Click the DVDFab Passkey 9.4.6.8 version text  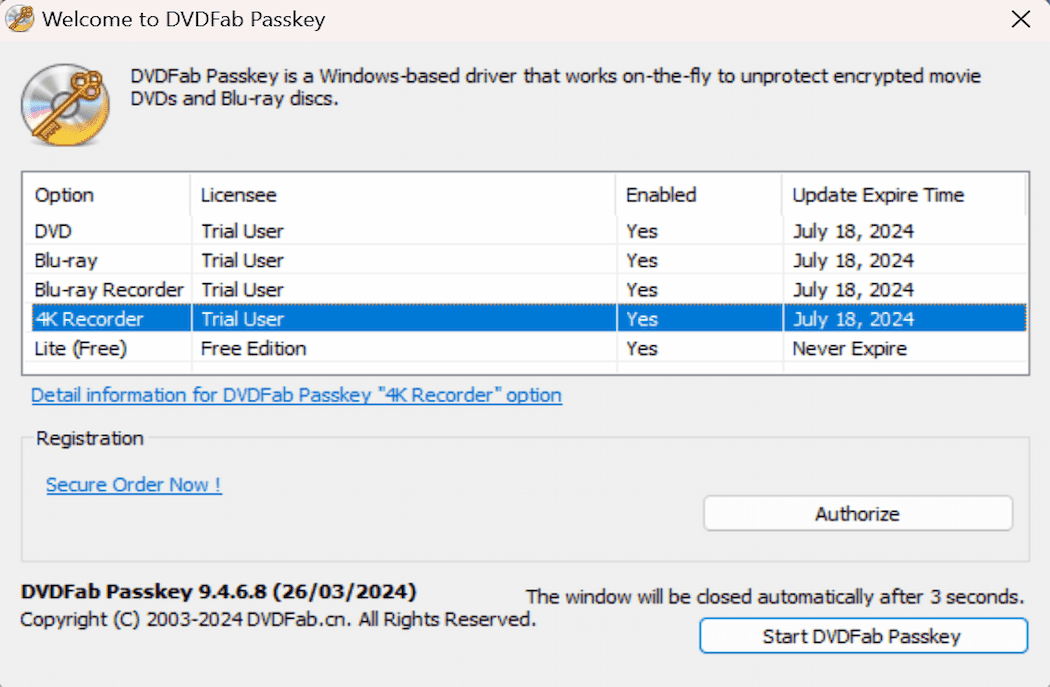coord(218,591)
